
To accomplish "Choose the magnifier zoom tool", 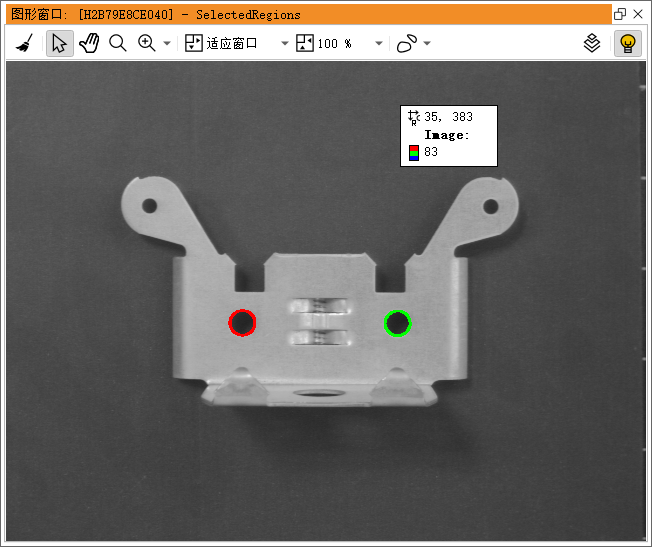I will coord(118,43).
